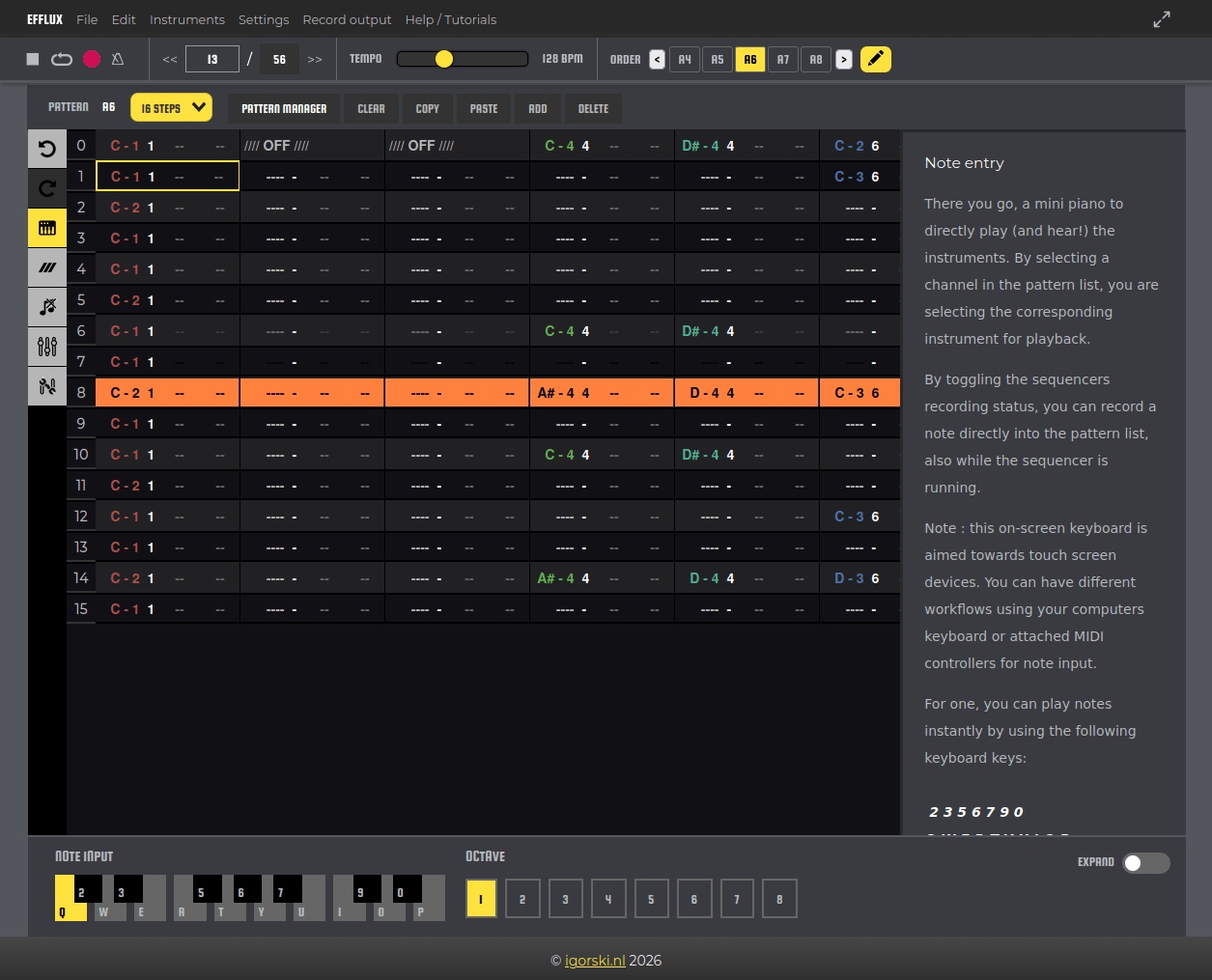Click the yellow pencil edit icon
1212x980 pixels.
pyautogui.click(x=875, y=59)
